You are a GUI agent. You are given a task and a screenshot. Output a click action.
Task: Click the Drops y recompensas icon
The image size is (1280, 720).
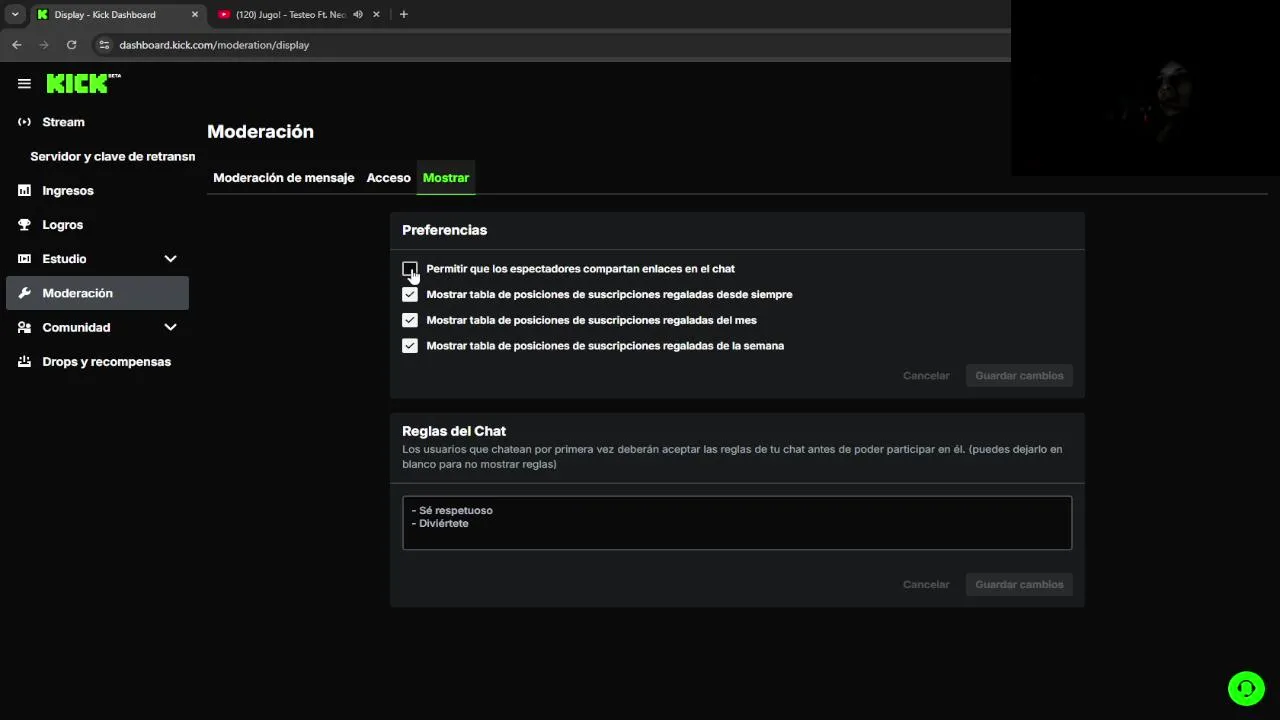[x=25, y=362]
